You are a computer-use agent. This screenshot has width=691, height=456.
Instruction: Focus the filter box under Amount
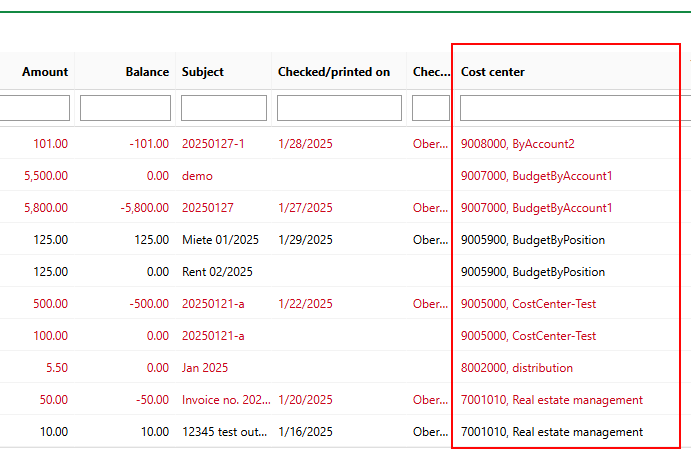click(35, 108)
